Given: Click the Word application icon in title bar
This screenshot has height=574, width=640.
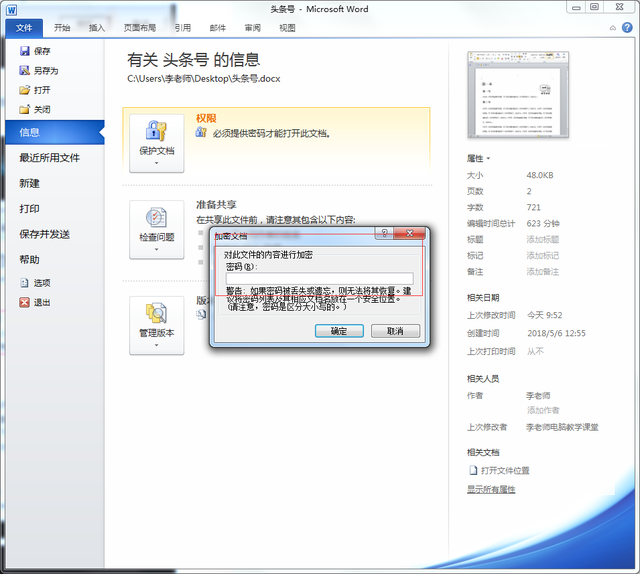Looking at the screenshot, I should 12,10.
